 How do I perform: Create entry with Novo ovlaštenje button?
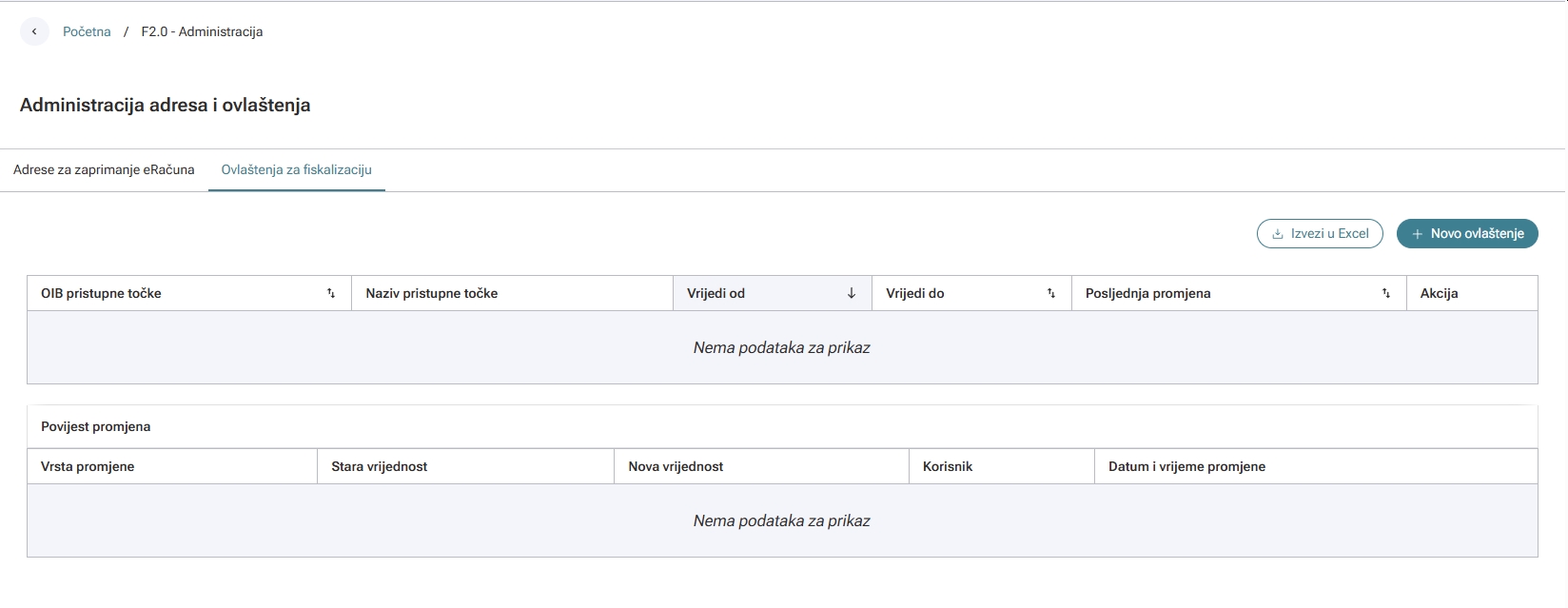1467,233
